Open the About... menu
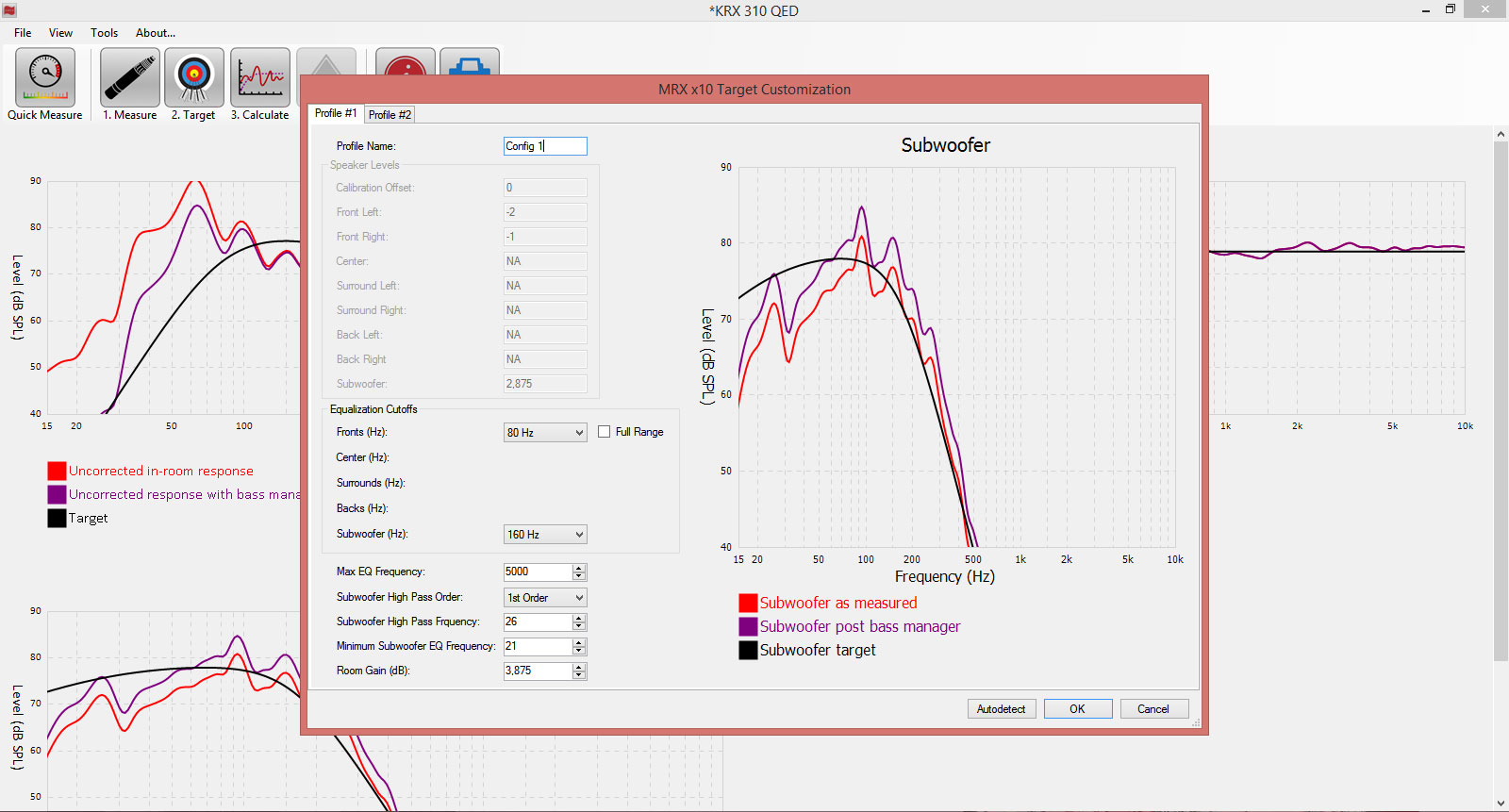Viewport: 1509px width, 812px height. coord(156,33)
